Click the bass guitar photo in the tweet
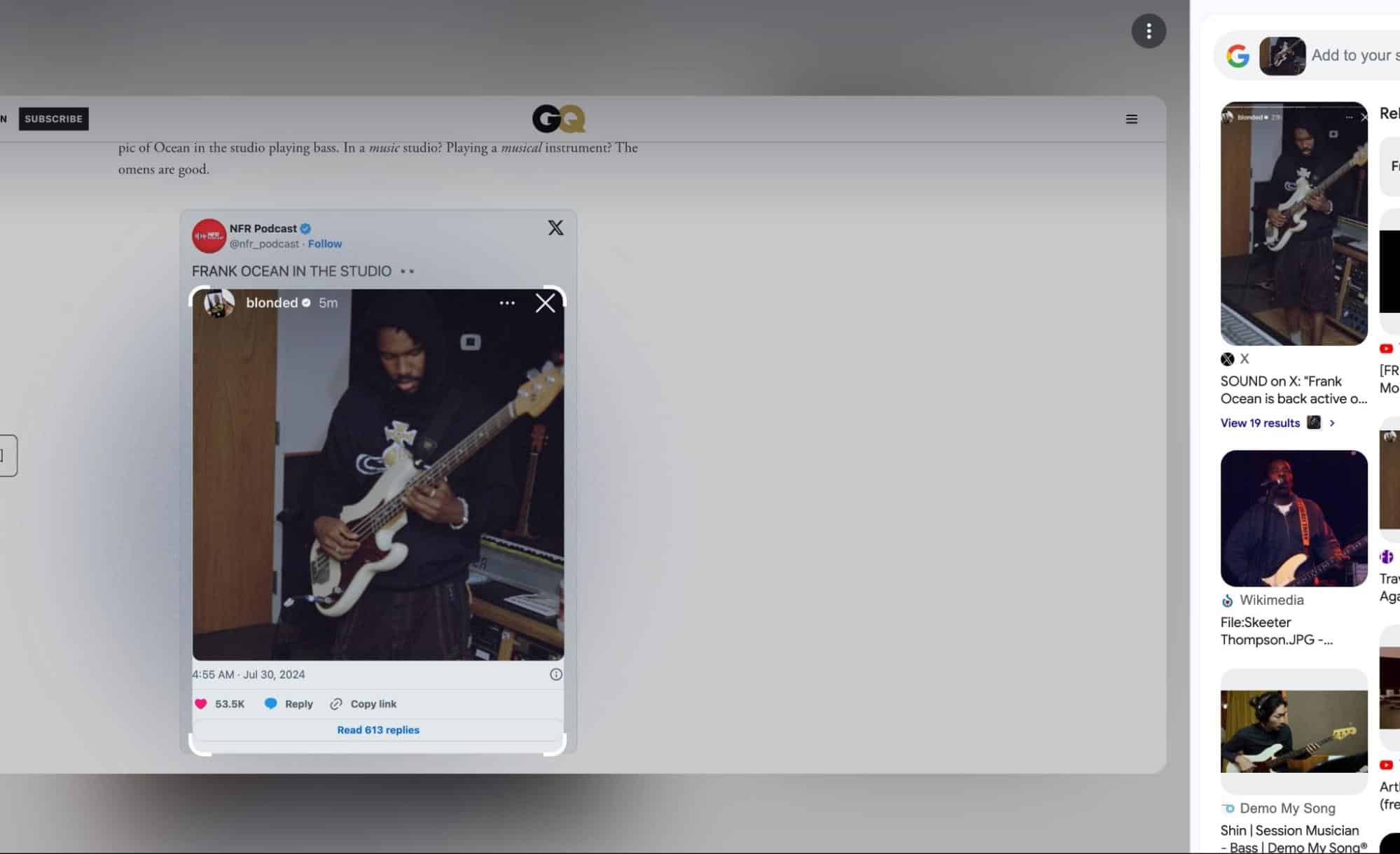 378,475
